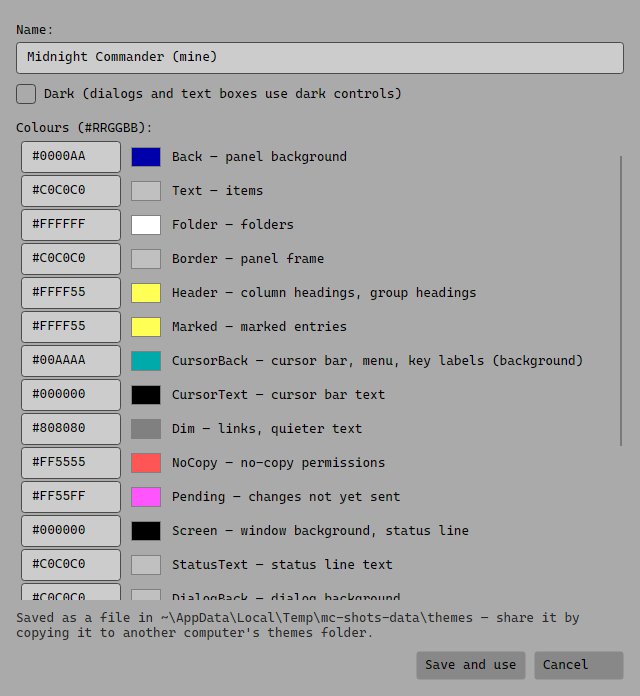Click the Border panel frame swatch
This screenshot has height=696, width=640.
click(146, 259)
